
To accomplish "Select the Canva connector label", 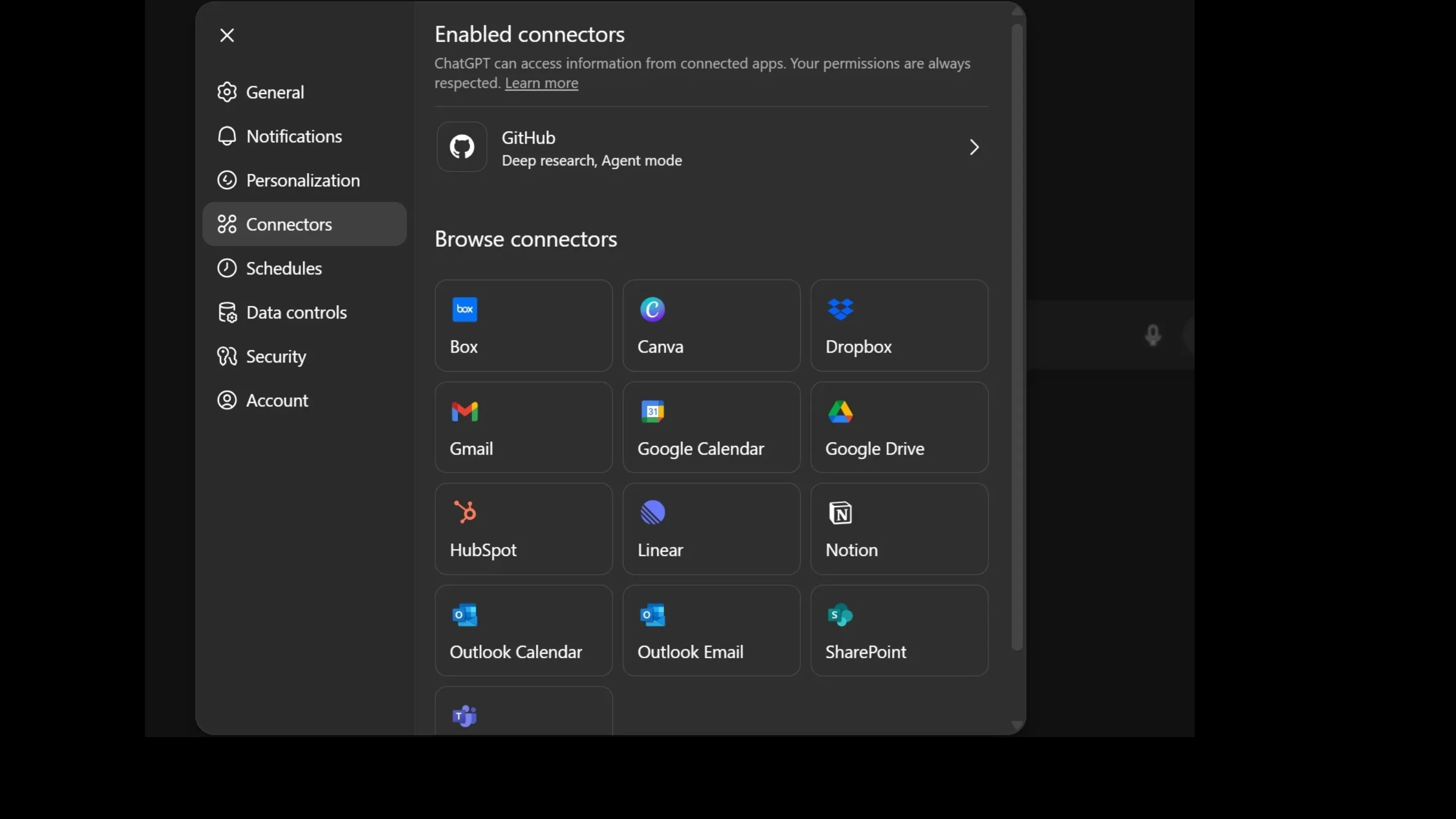I will pos(660,346).
